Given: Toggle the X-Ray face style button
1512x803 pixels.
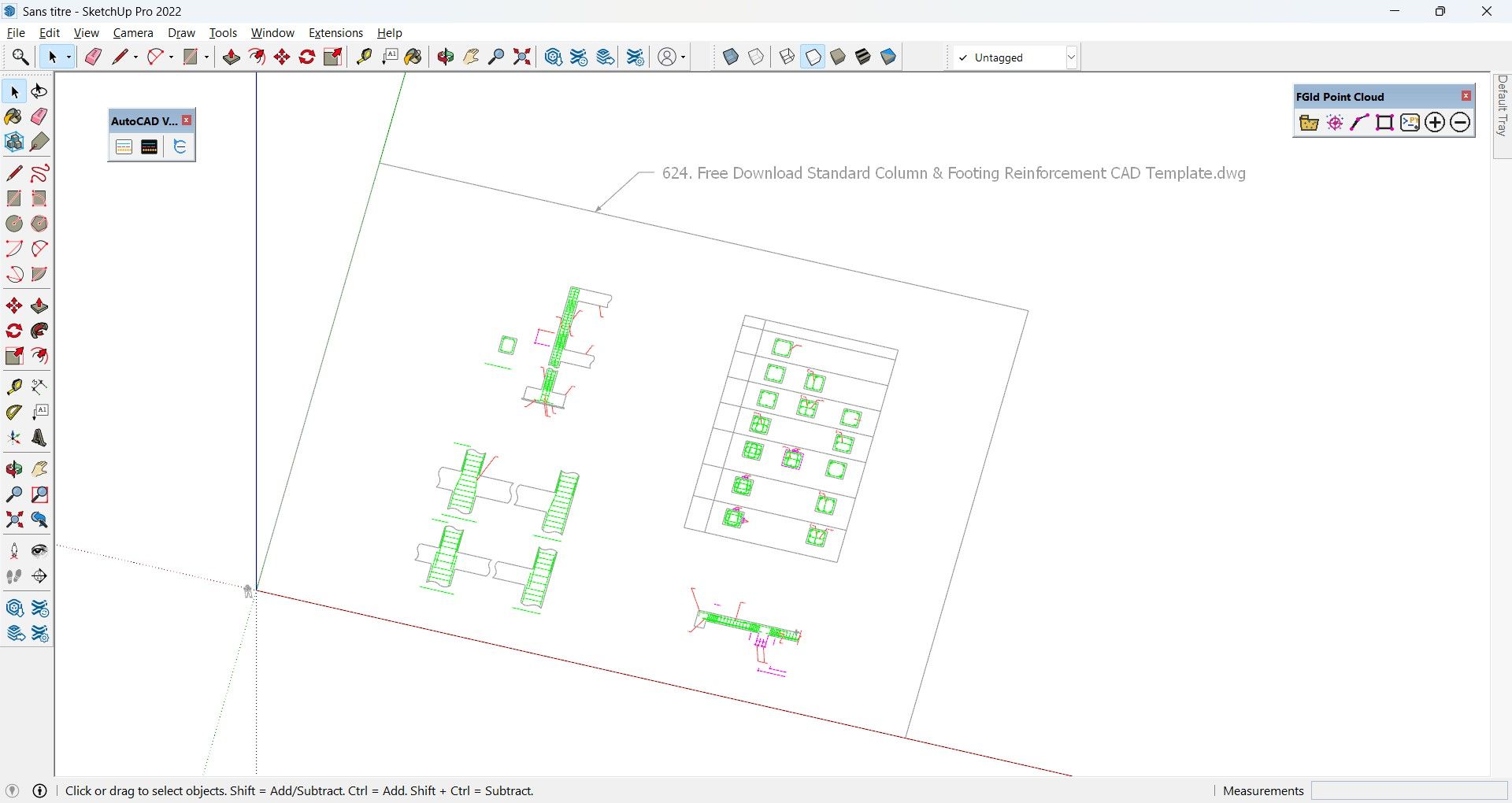Looking at the screenshot, I should 731,57.
